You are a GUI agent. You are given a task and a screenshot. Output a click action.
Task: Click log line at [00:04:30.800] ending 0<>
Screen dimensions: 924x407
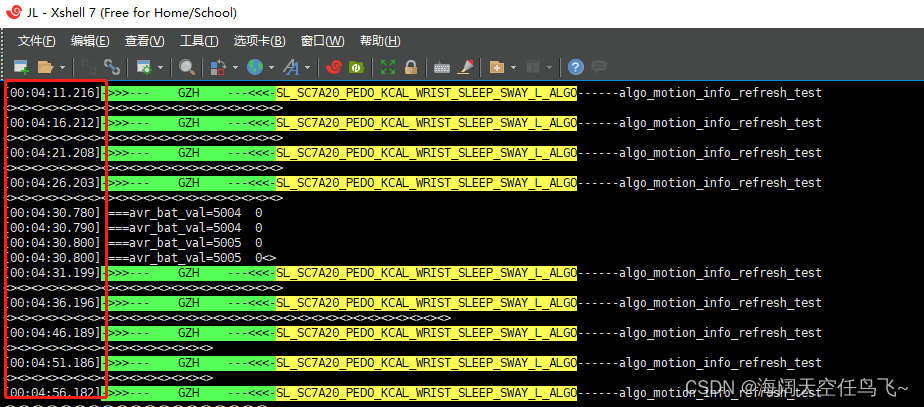(x=141, y=258)
